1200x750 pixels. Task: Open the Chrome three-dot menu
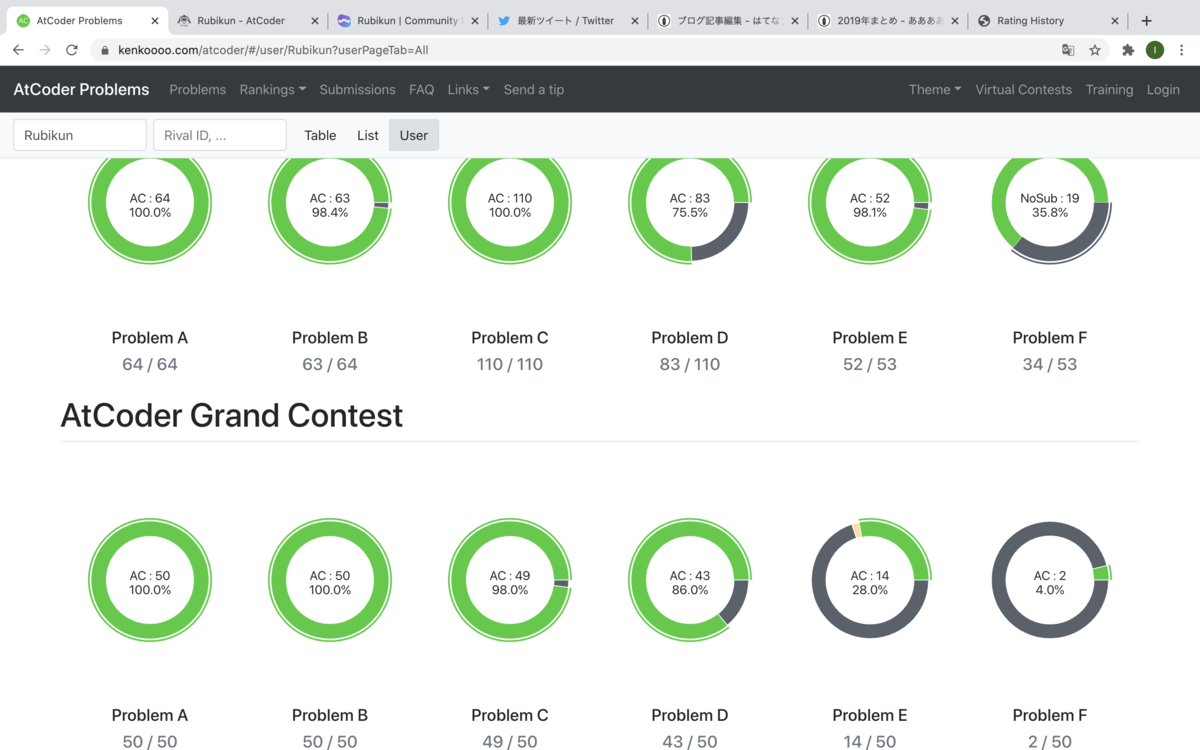point(1182,50)
